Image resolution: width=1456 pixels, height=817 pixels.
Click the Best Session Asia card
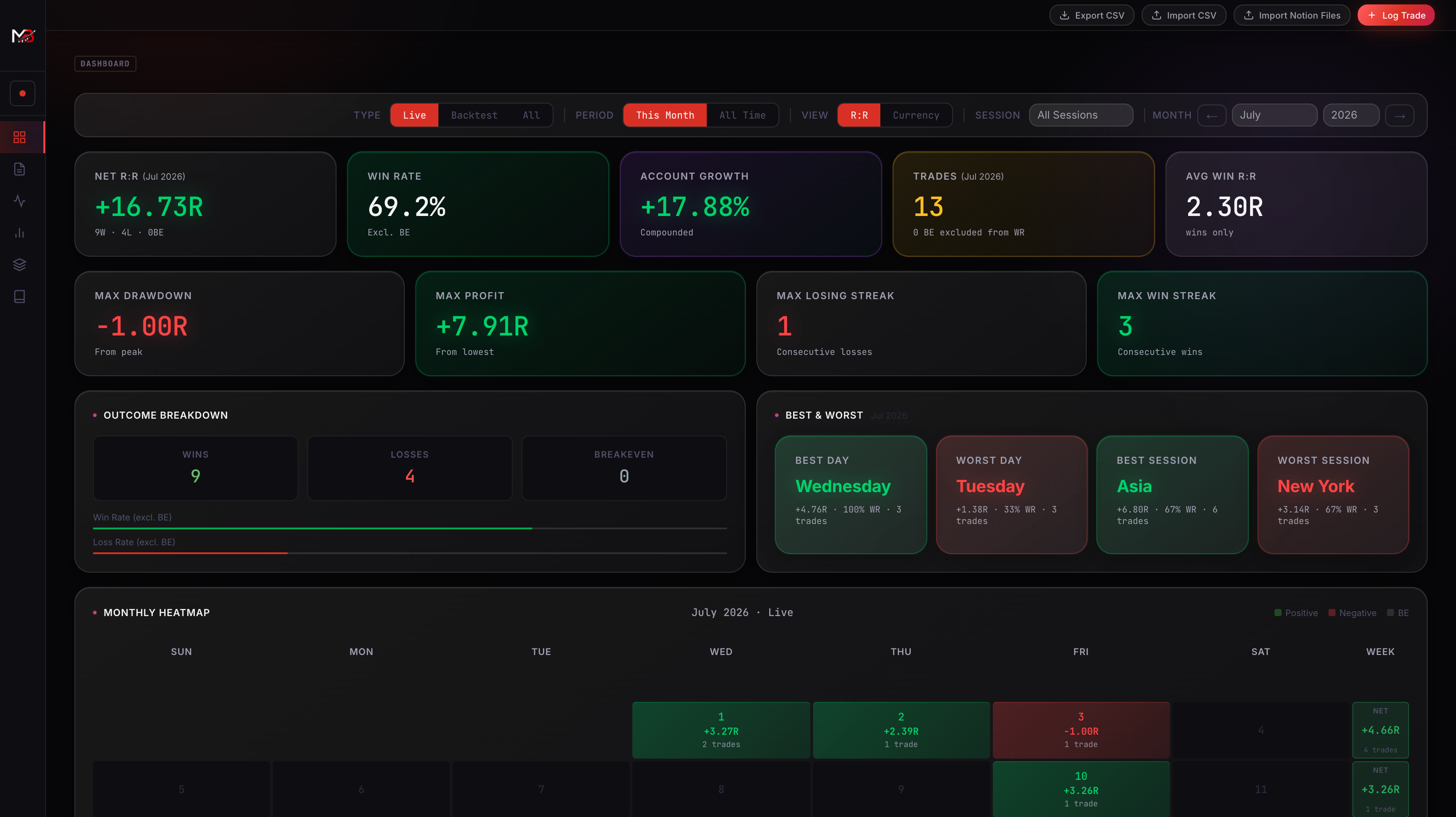coord(1172,494)
